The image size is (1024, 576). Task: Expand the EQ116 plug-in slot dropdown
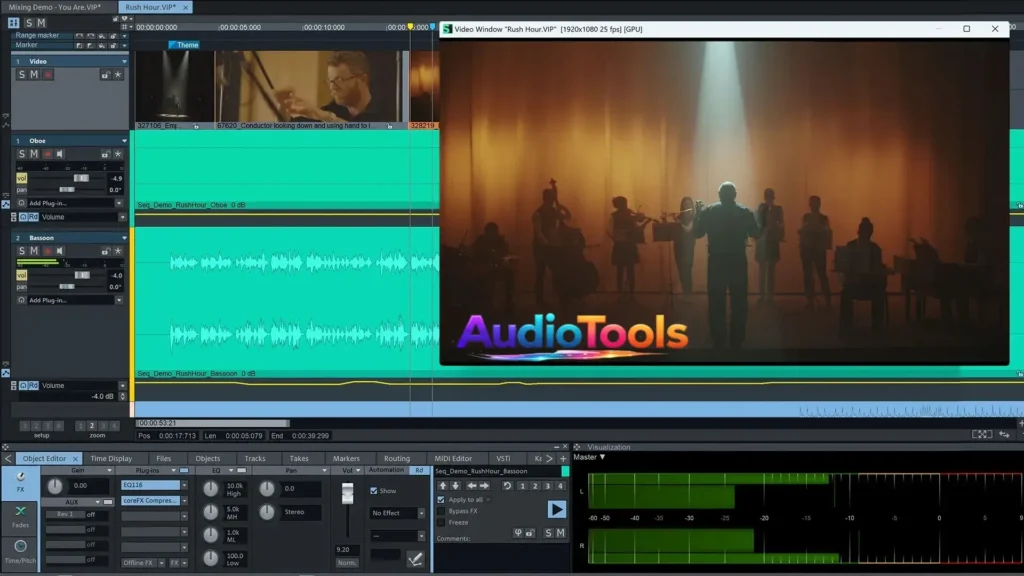[x=184, y=485]
